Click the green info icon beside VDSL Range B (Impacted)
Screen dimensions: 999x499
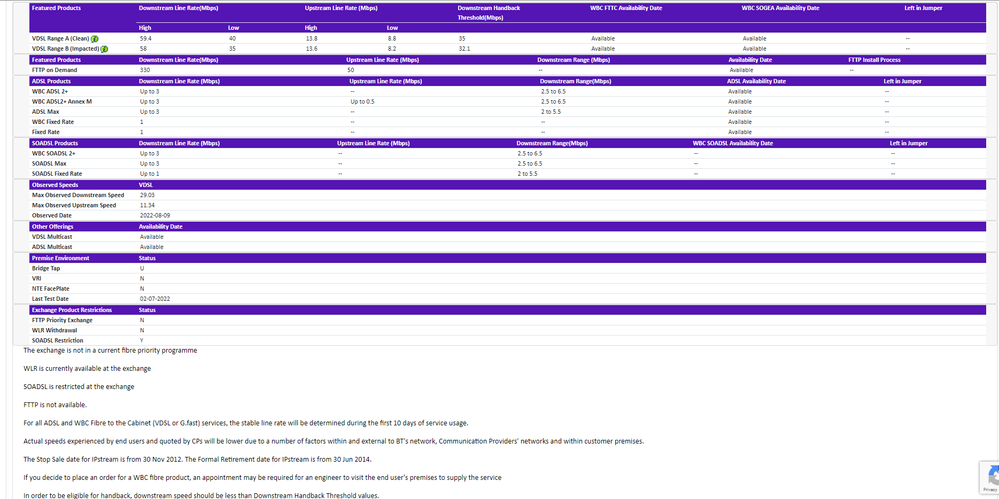104,49
